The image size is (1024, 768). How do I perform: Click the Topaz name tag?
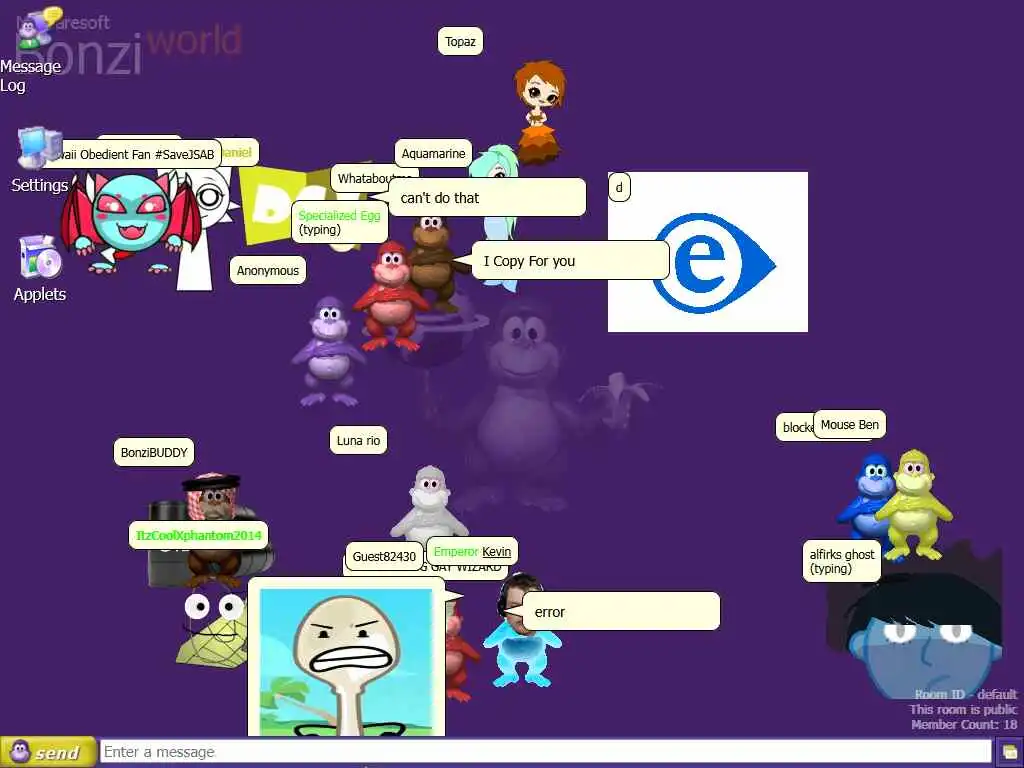460,41
